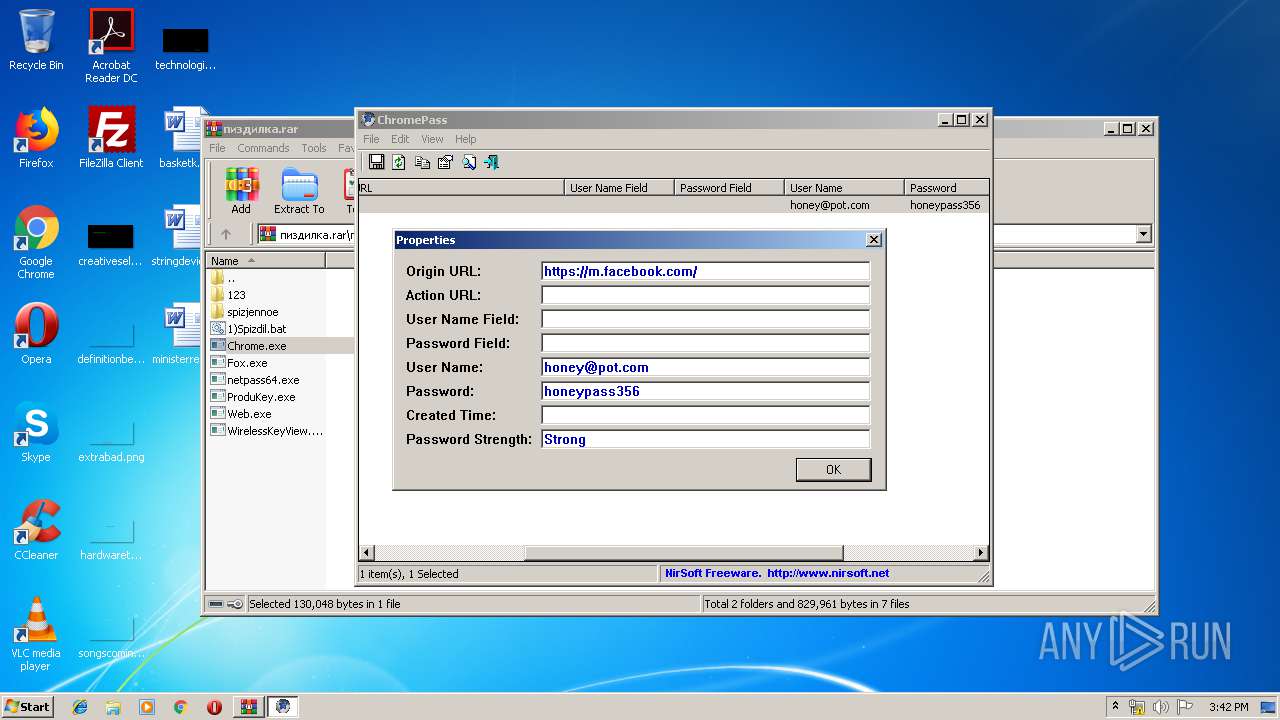The image size is (1280, 720).
Task: Click Opera icon in taskbar
Action: coord(214,707)
